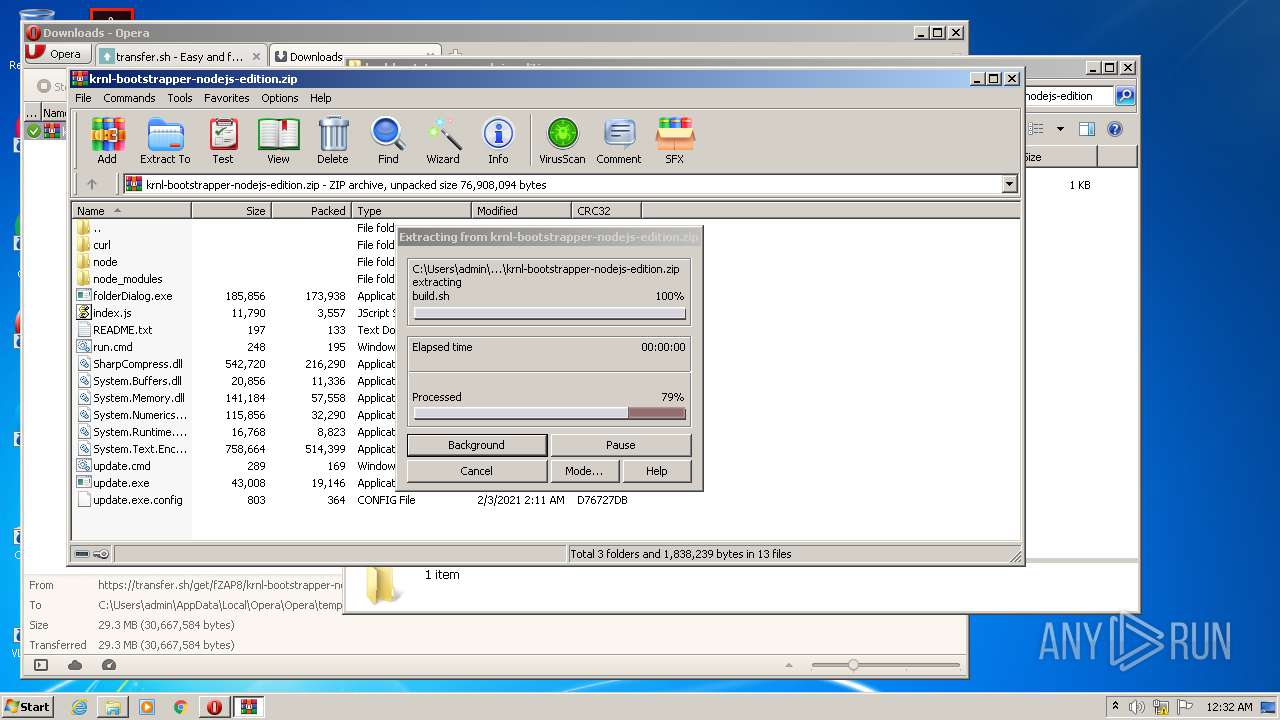The height and width of the screenshot is (720, 1280).
Task: Show hidden system tray icons
Action: (x=1115, y=707)
